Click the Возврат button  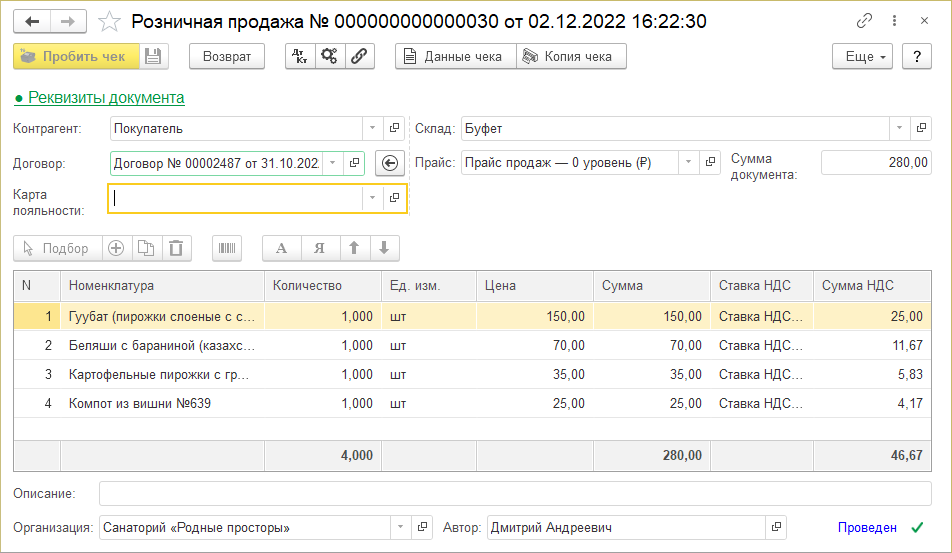[227, 57]
